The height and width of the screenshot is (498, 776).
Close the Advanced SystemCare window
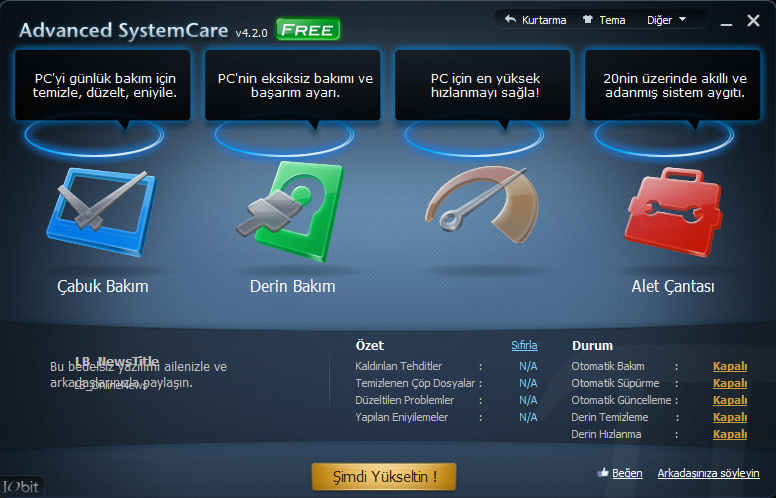coord(753,20)
